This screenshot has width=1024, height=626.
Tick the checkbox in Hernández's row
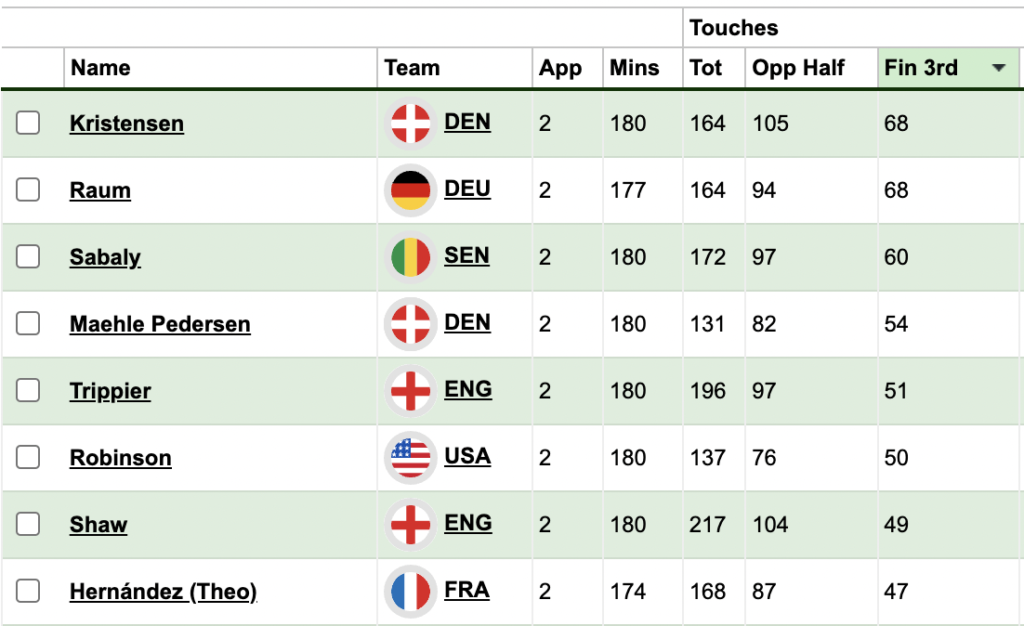[x=28, y=591]
